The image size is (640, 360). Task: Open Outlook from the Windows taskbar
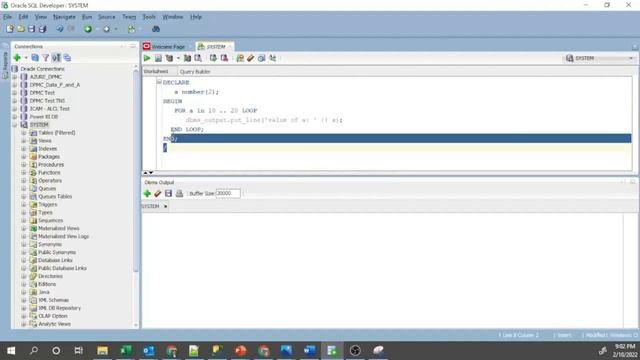[x=149, y=350]
